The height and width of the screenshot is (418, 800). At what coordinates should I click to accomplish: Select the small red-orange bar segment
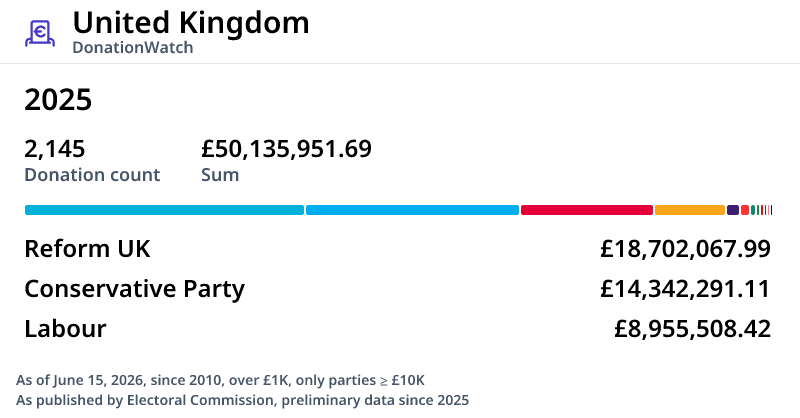(745, 210)
